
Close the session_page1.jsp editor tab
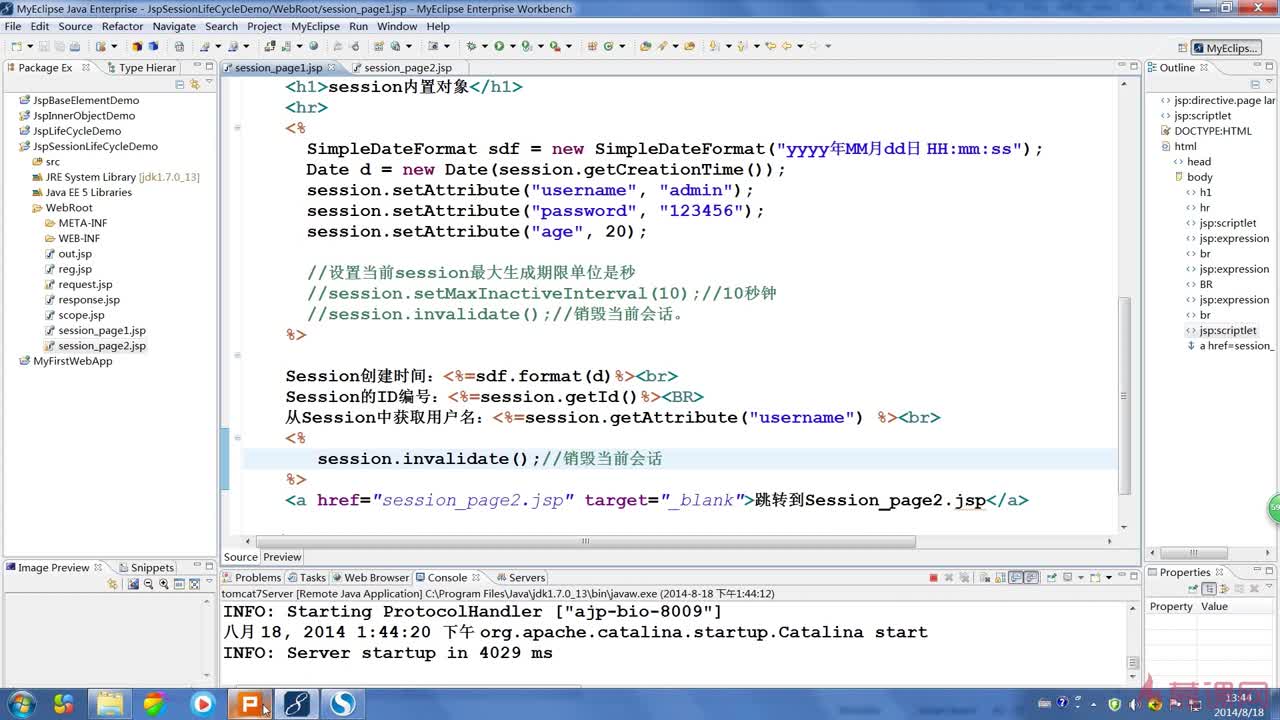click(x=332, y=67)
